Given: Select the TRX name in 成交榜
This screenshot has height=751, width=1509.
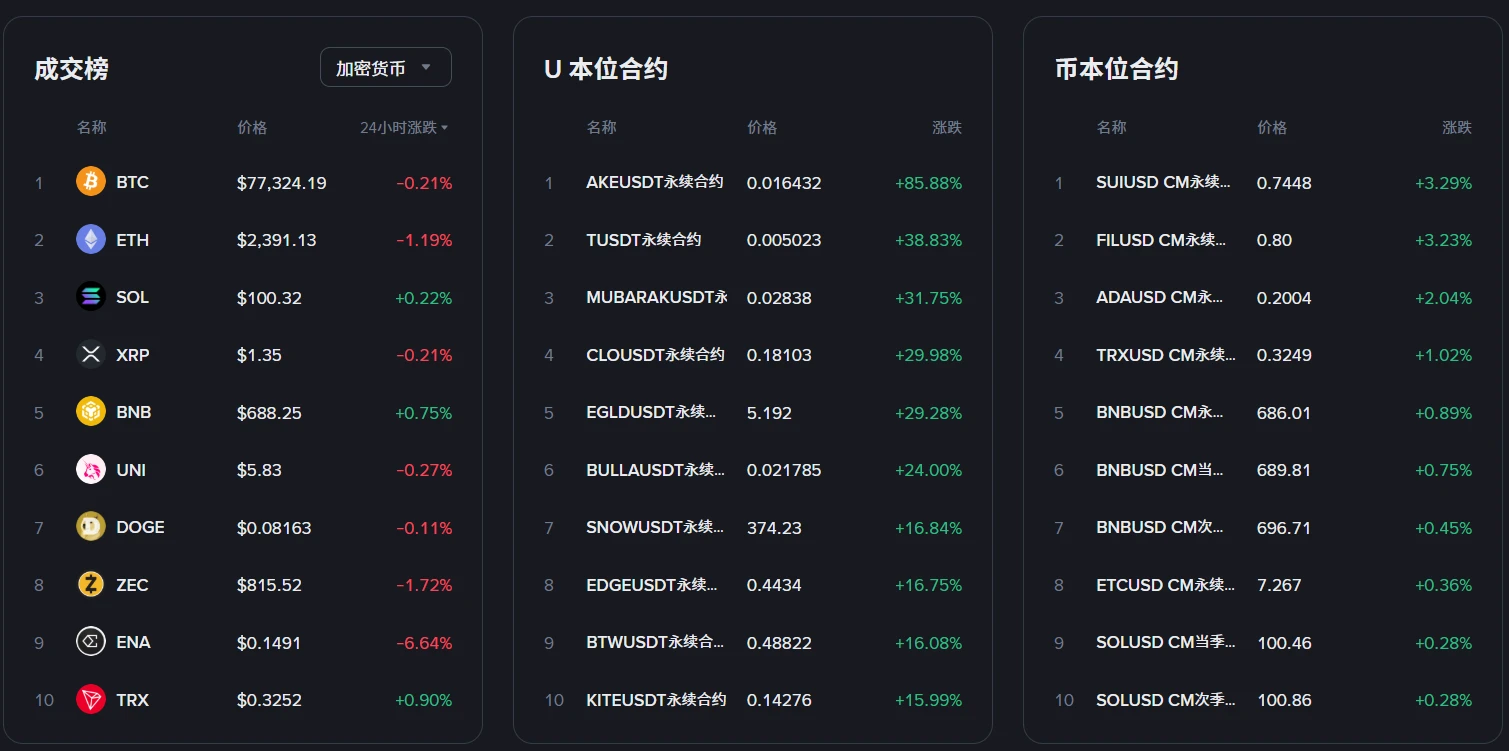Looking at the screenshot, I should (x=132, y=700).
